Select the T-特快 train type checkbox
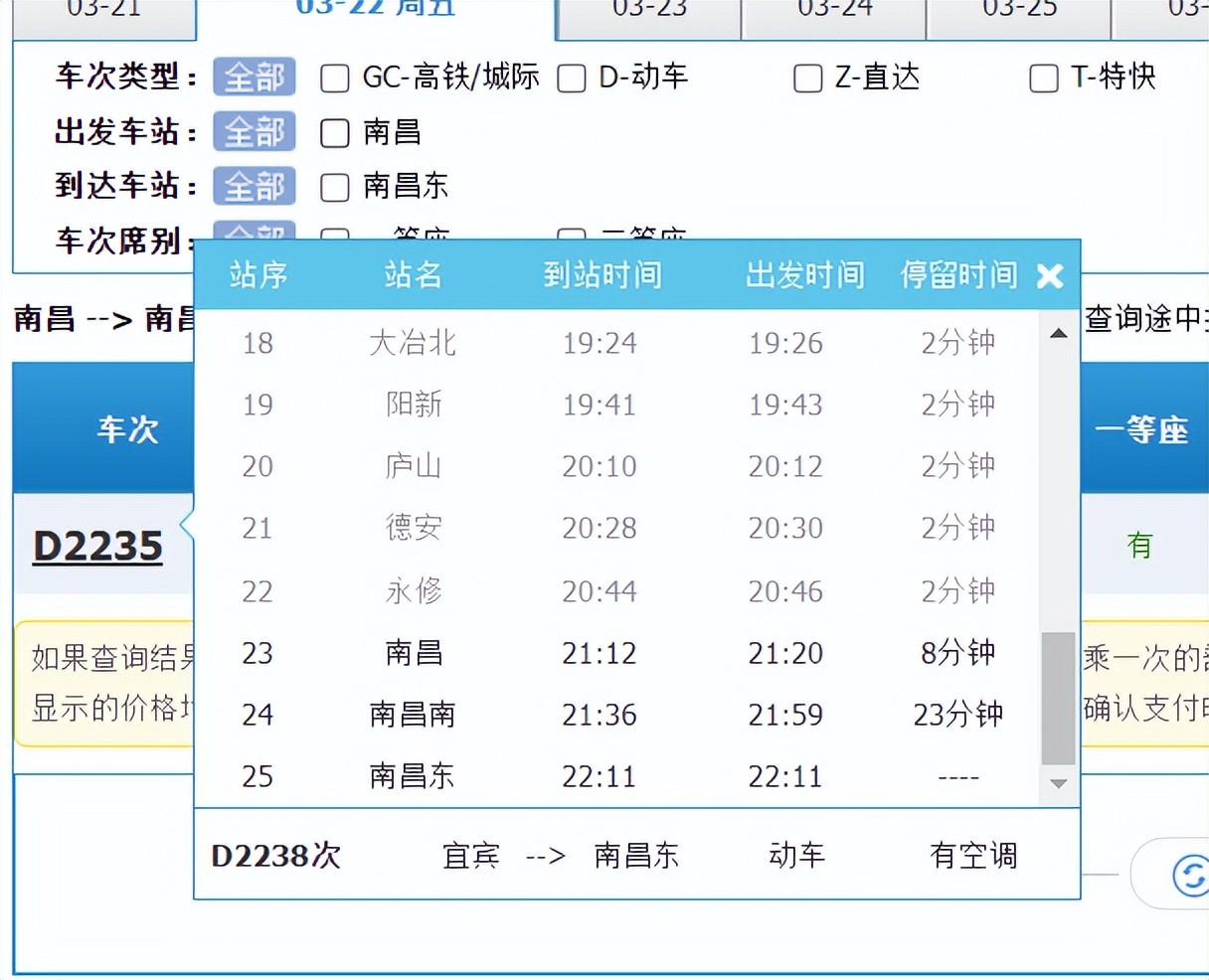 pos(1043,79)
